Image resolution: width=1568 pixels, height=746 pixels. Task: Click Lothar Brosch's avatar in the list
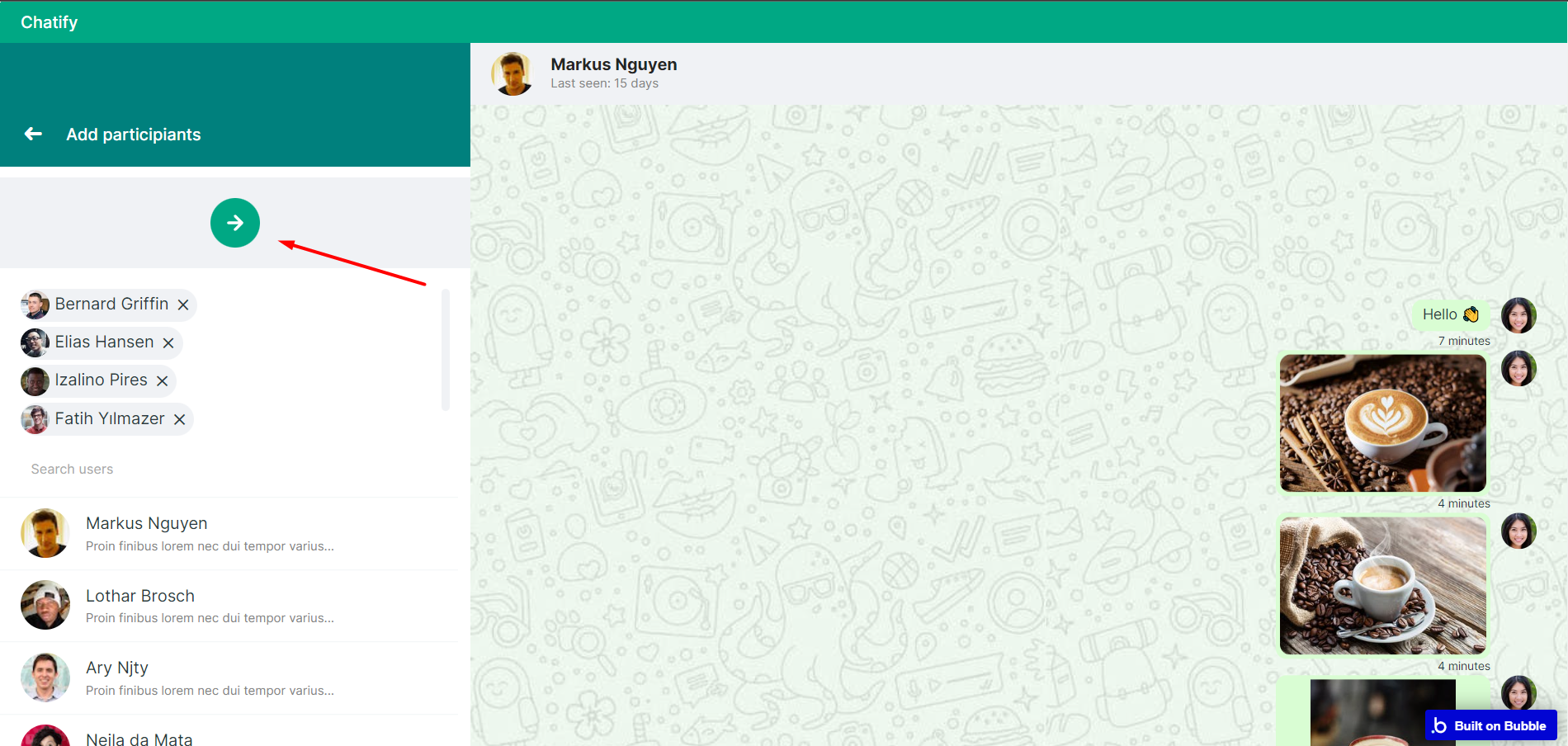pyautogui.click(x=45, y=605)
